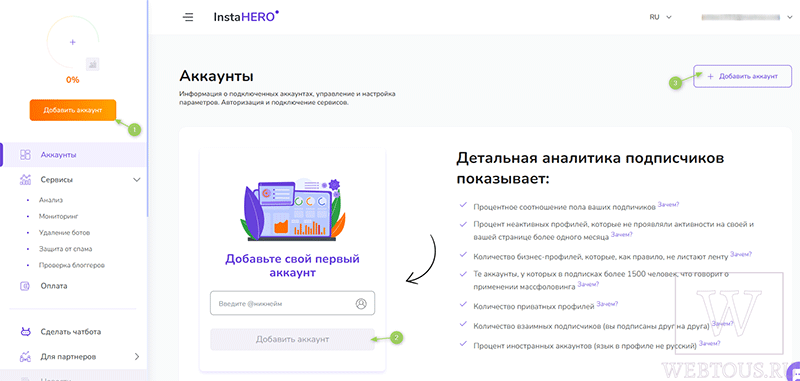Click the Аккаунты page heading
Image resolution: width=800 pixels, height=381 pixels.
coord(216,77)
